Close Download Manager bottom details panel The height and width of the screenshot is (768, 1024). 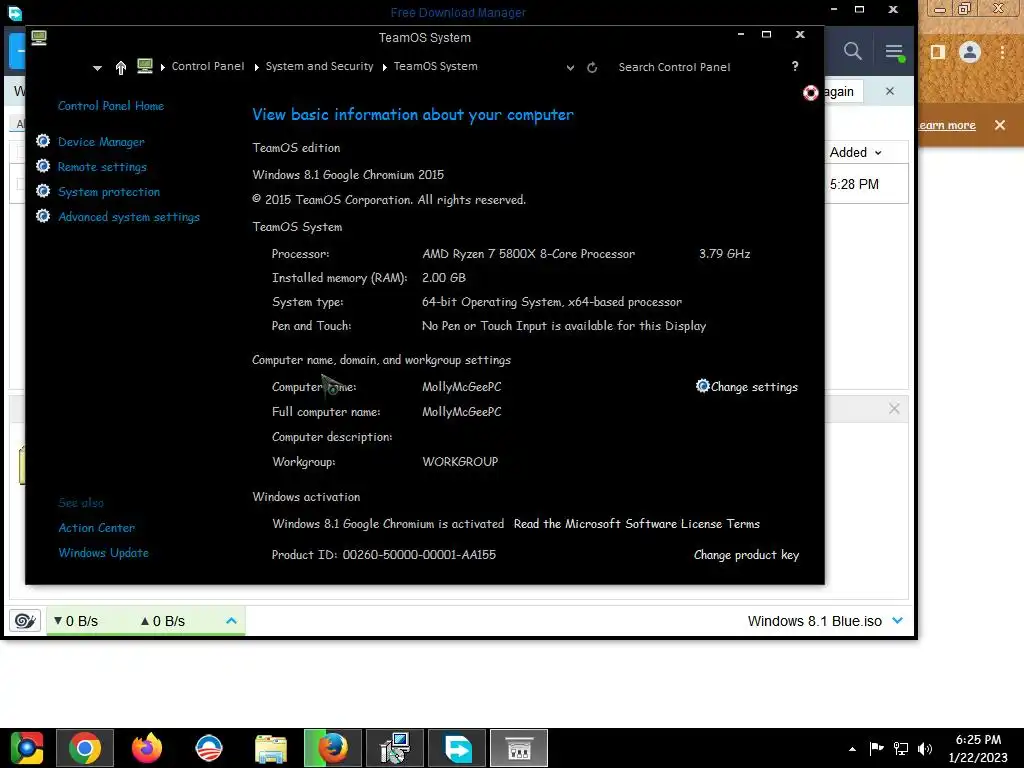[x=894, y=408]
